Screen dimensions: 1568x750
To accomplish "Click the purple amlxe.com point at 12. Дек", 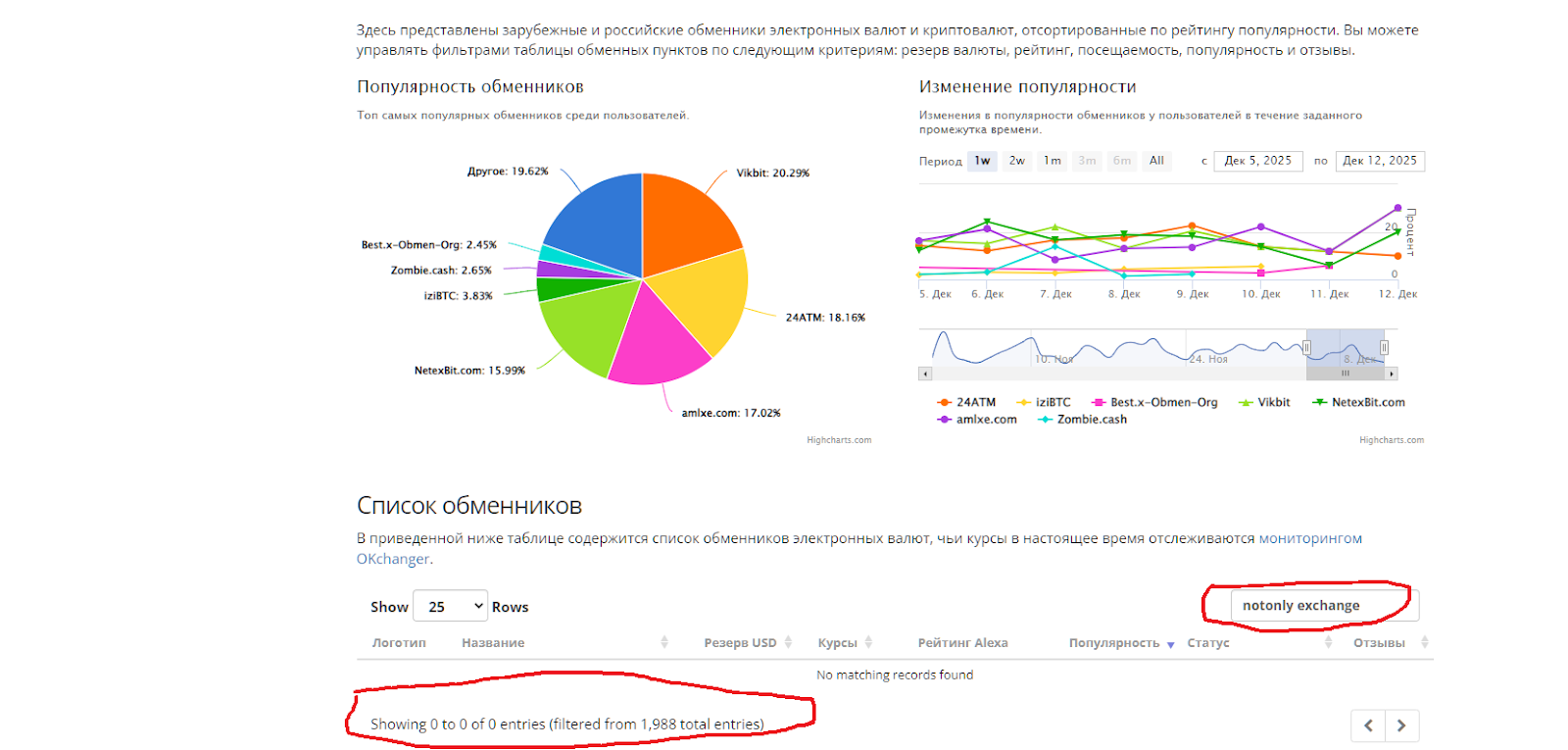I will [1398, 208].
